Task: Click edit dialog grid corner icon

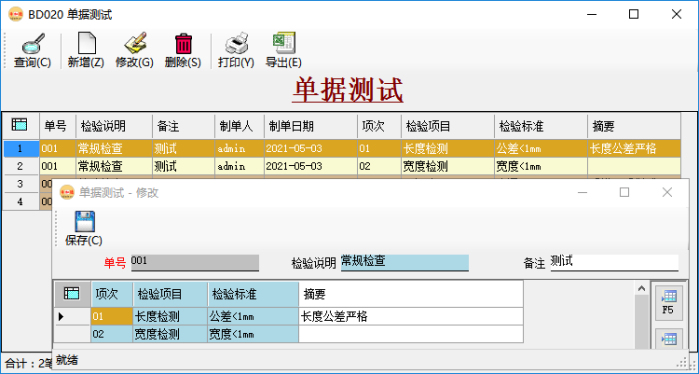Action: (x=72, y=293)
